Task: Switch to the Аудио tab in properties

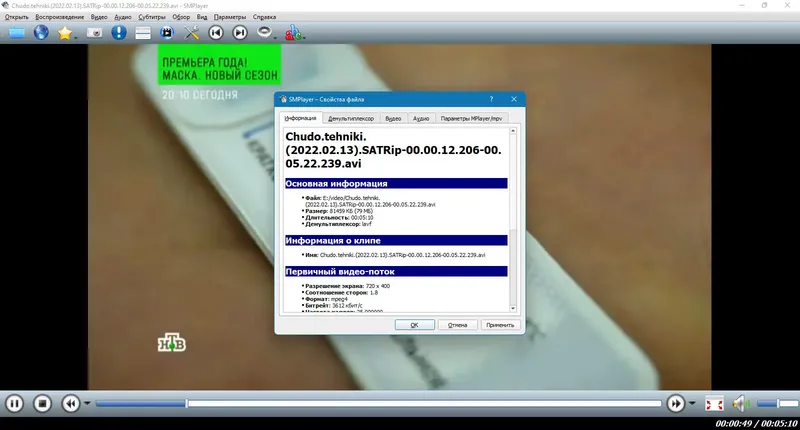Action: (421, 118)
